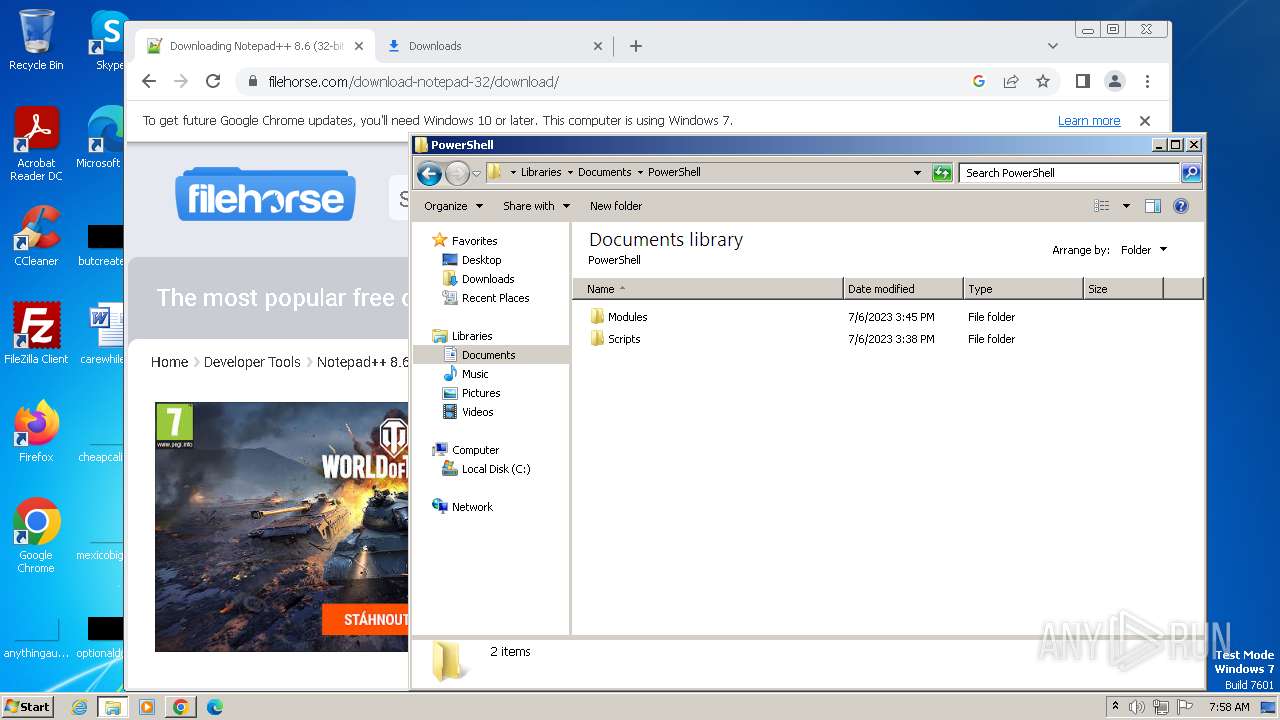Click the Google icon in Chrome's address bar
The width and height of the screenshot is (1280, 720).
pyautogui.click(x=979, y=81)
